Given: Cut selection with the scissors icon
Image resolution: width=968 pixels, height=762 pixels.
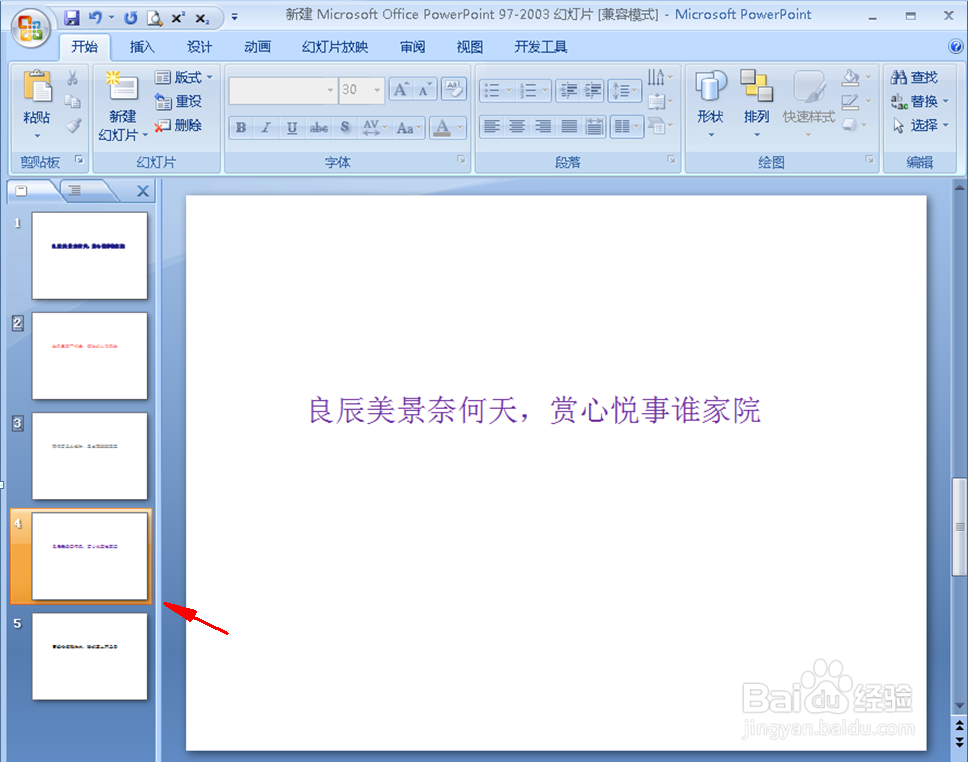Looking at the screenshot, I should click(x=72, y=77).
